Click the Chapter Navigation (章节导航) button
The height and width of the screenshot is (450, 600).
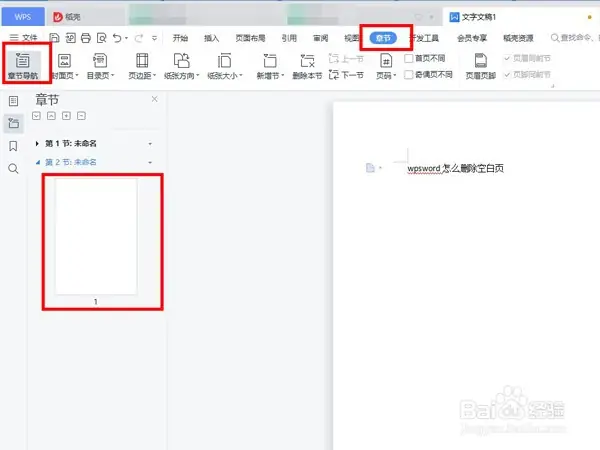(23, 66)
